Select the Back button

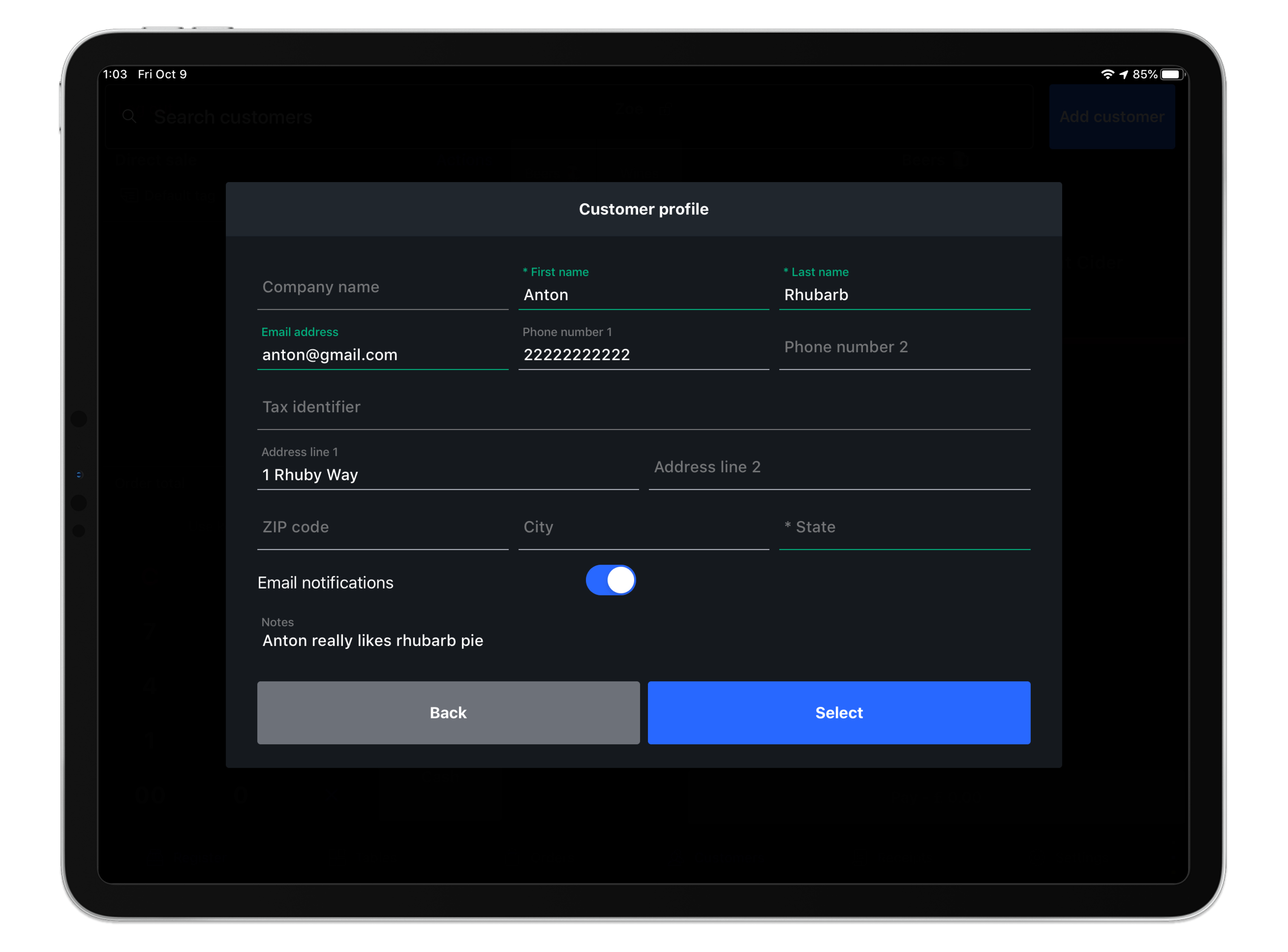(447, 712)
